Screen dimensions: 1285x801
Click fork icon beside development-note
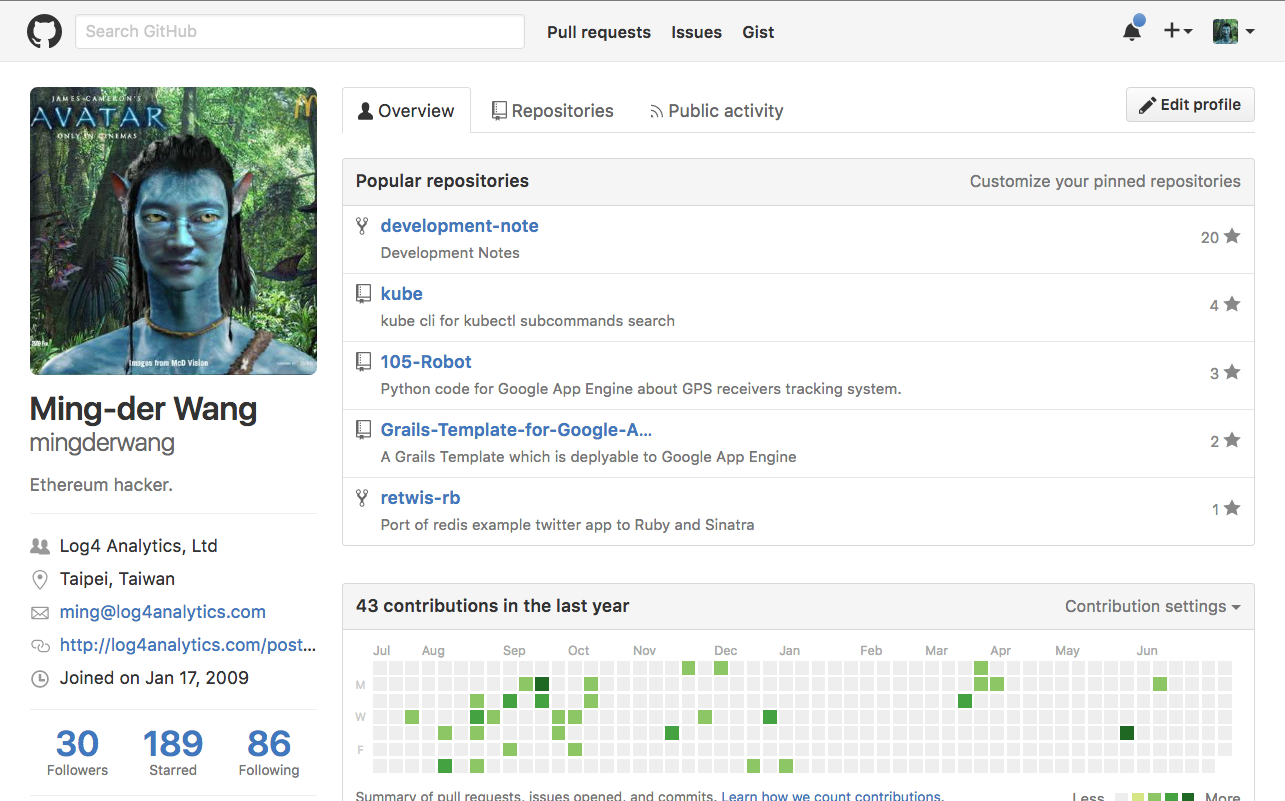coord(363,226)
